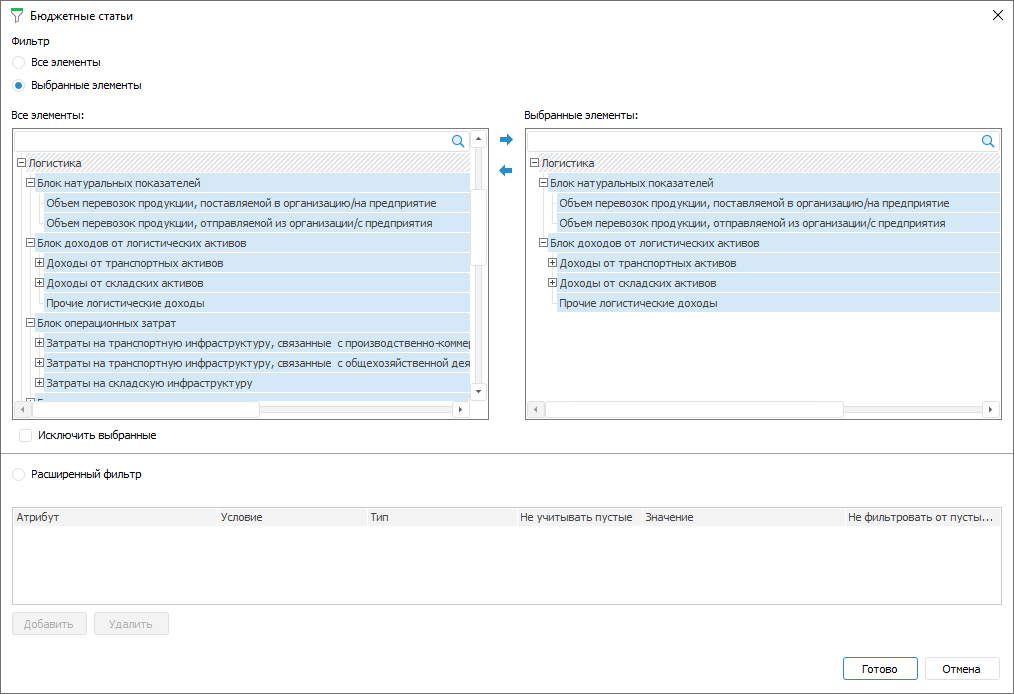Click the search field above Selected elements
Viewport: 1014px width, 694px height.
tap(752, 142)
